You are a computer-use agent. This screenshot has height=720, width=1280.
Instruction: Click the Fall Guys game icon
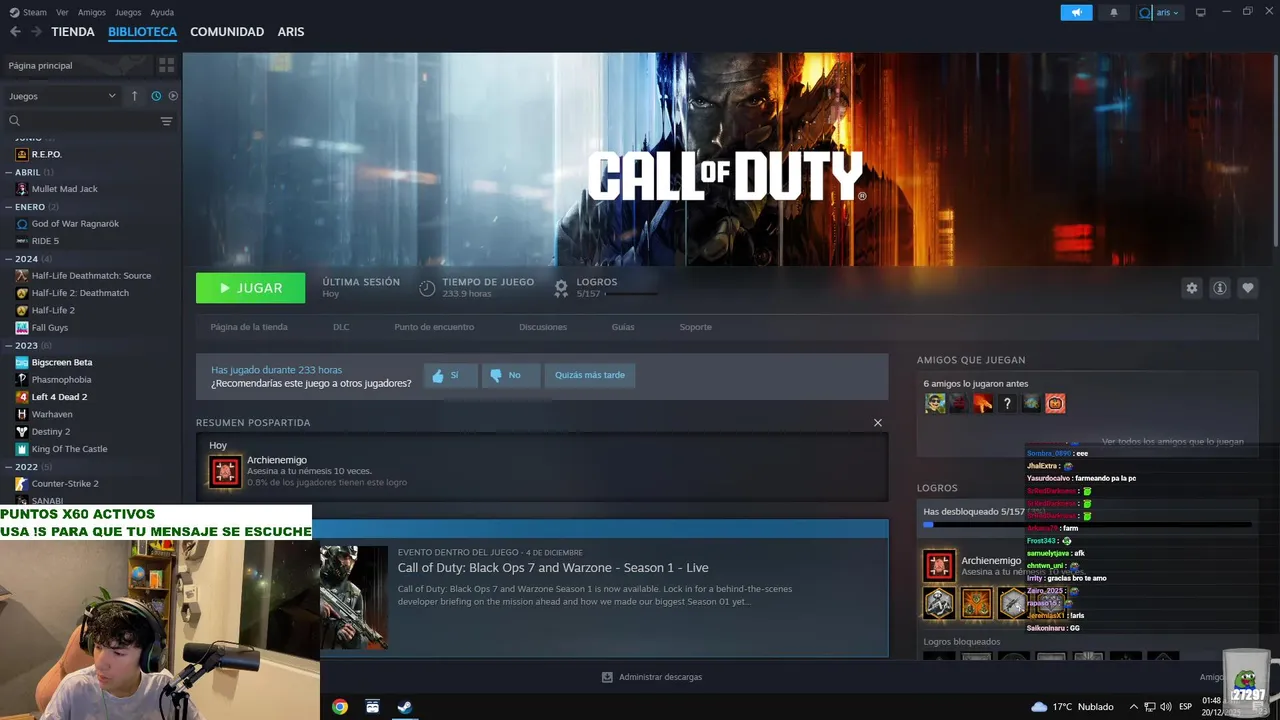[22, 328]
